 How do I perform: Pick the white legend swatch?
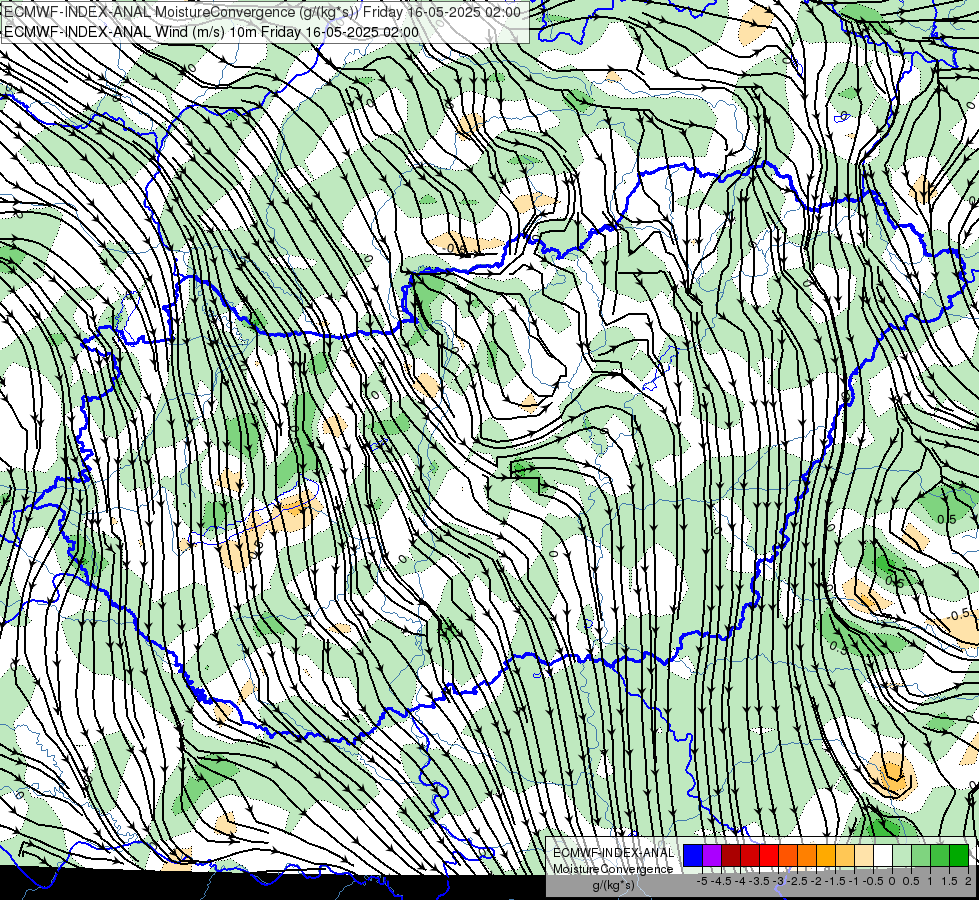[x=883, y=856]
